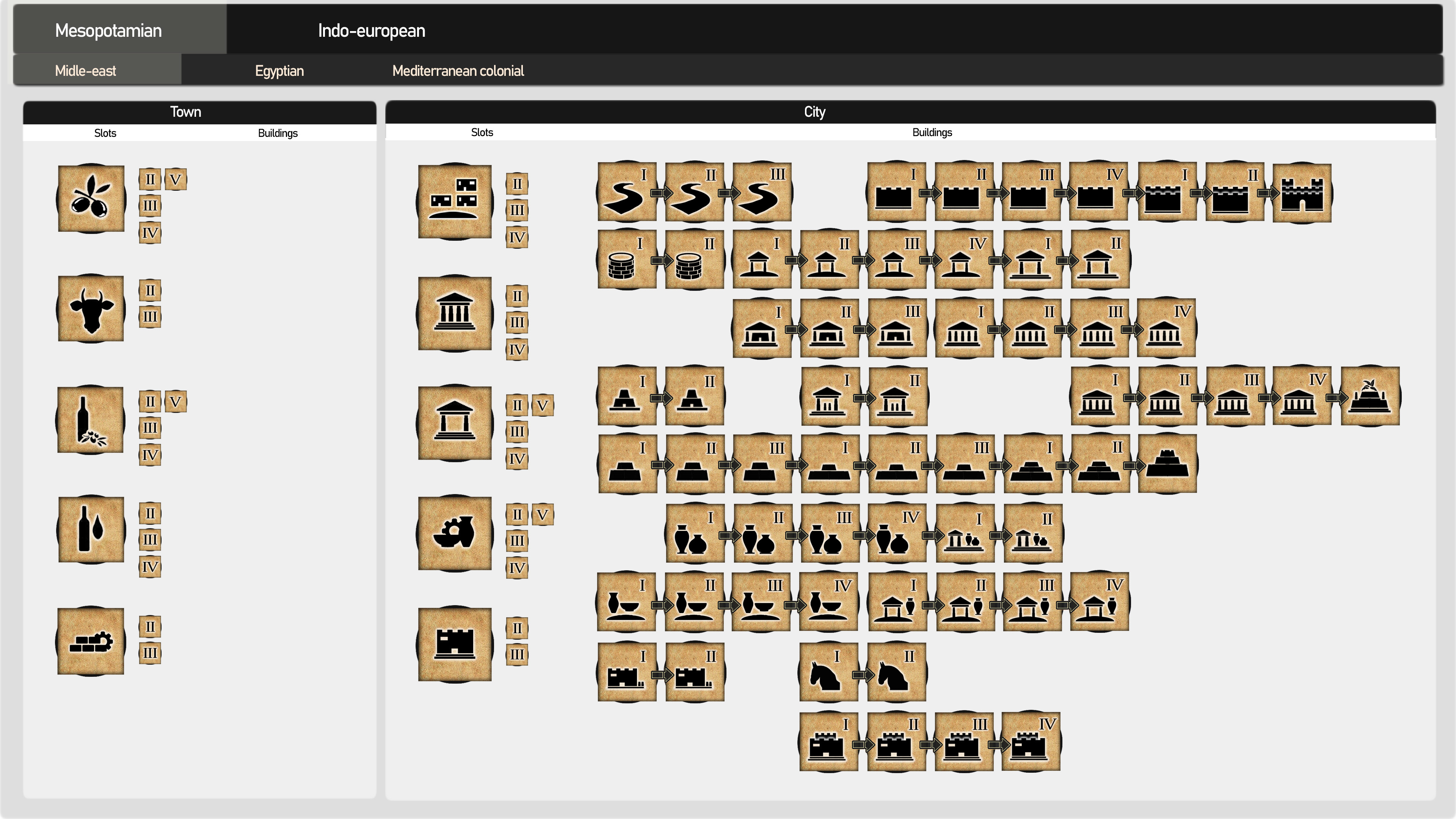Click the oil bottle slot icon in Town

pyautogui.click(x=91, y=530)
